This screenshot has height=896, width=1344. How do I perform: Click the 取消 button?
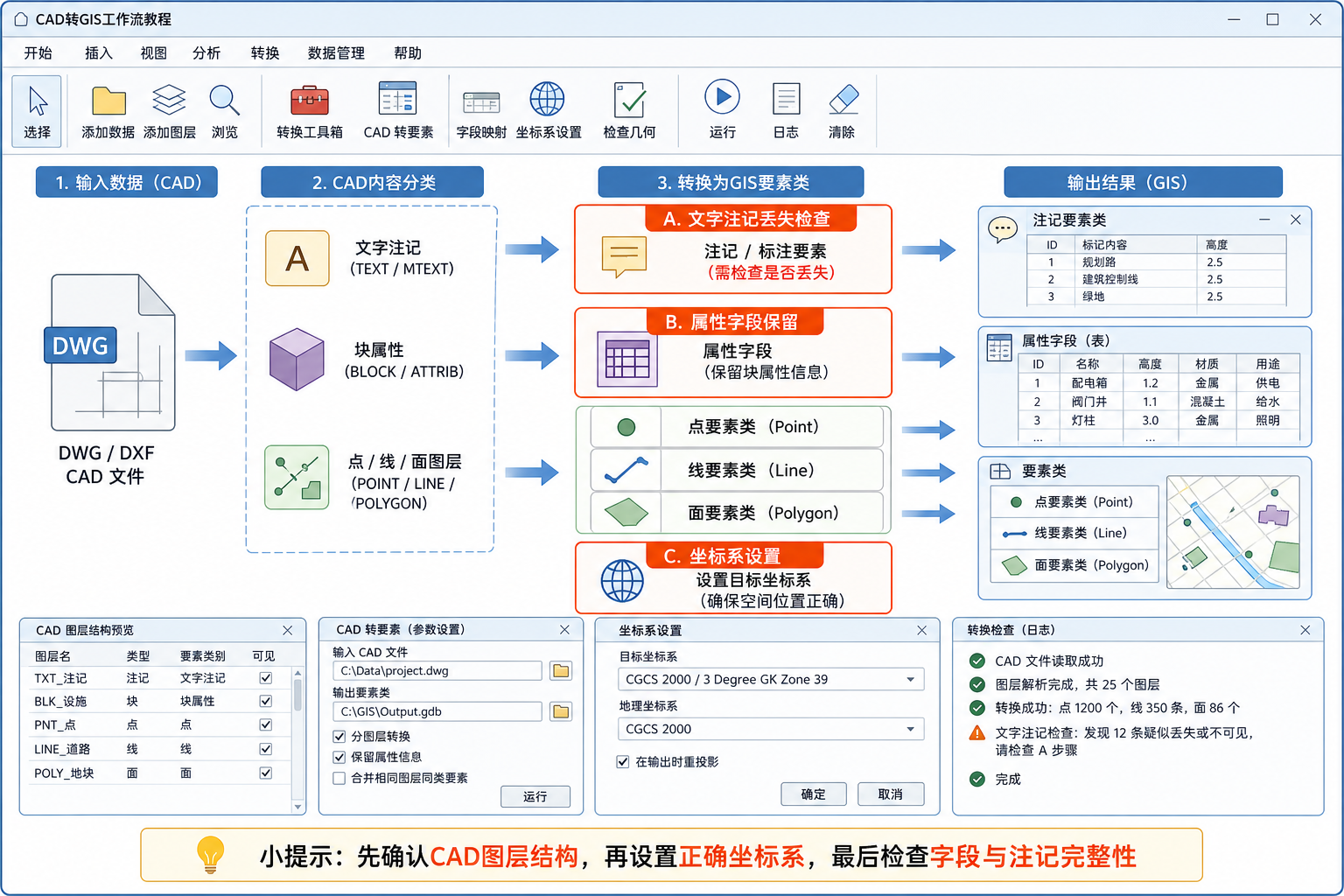pos(891,794)
